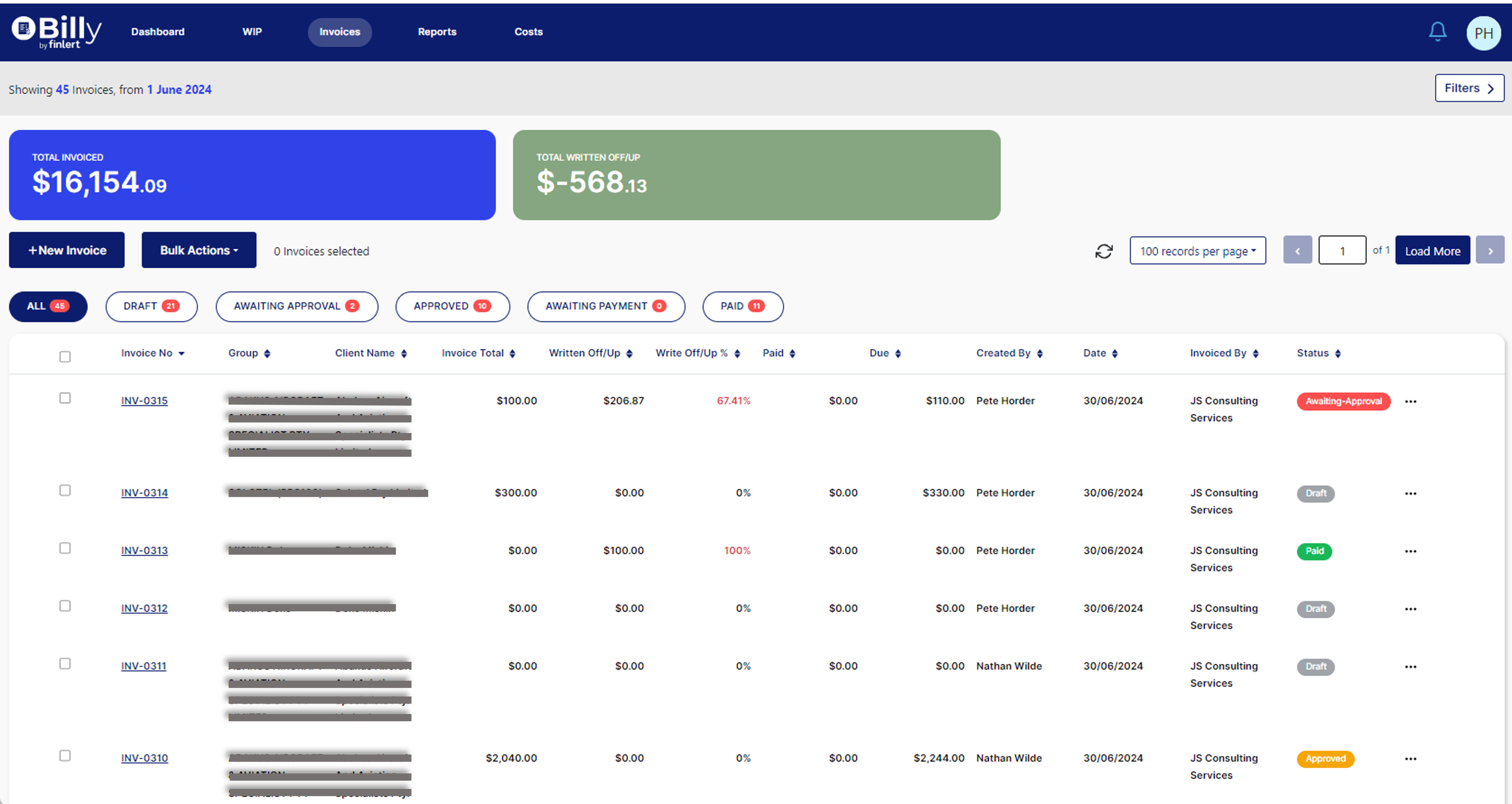
Task: Open invoice INV-0313
Action: click(144, 550)
